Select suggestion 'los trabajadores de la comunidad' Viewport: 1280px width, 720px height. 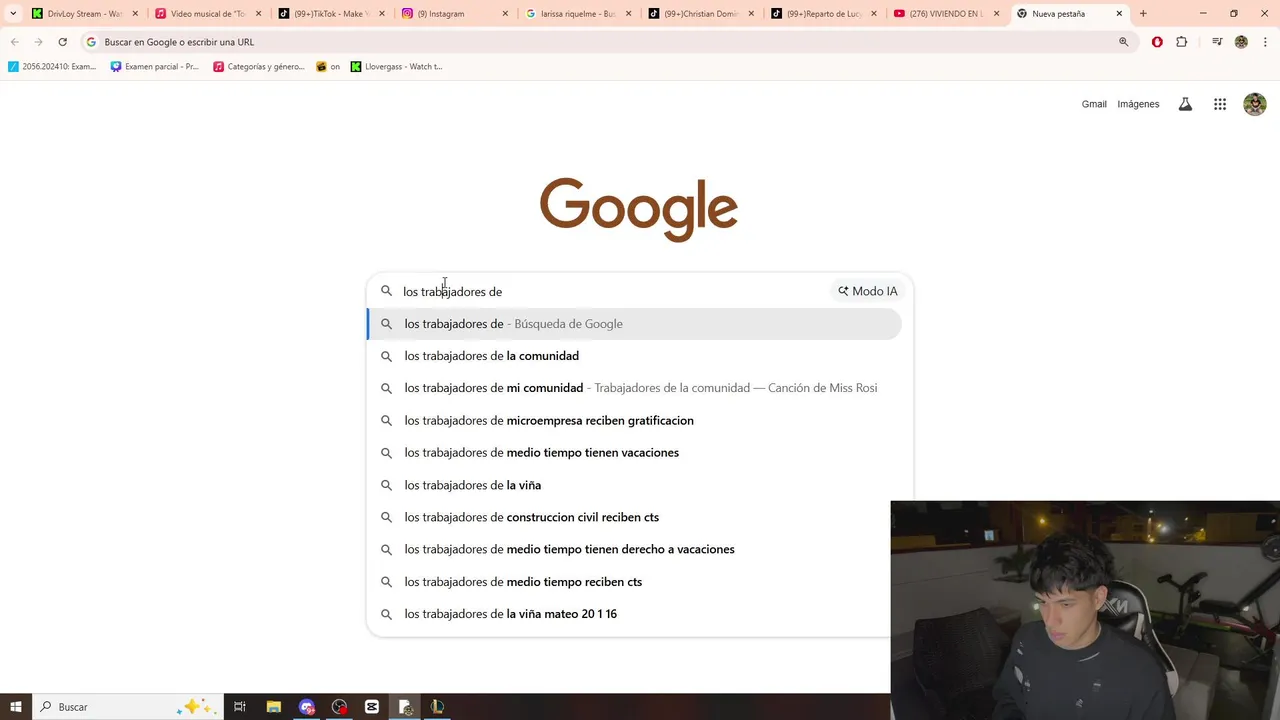pyautogui.click(x=634, y=356)
